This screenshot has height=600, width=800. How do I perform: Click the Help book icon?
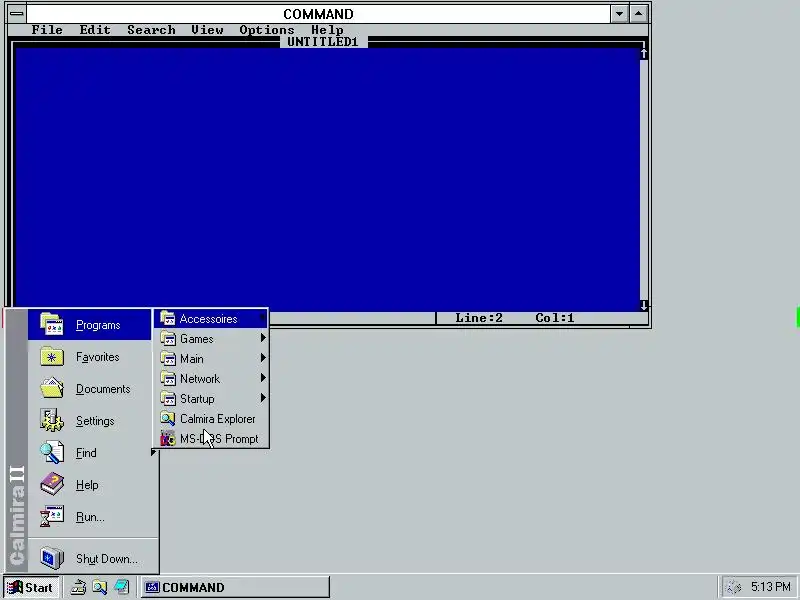(x=52, y=484)
